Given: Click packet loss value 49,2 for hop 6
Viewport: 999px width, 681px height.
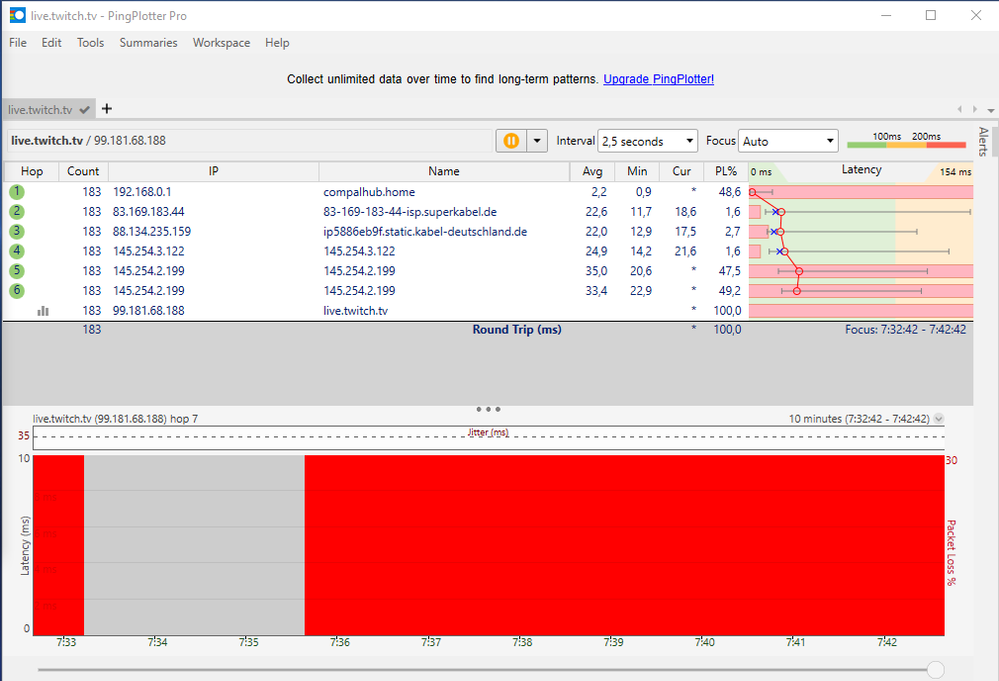Looking at the screenshot, I should pos(729,290).
